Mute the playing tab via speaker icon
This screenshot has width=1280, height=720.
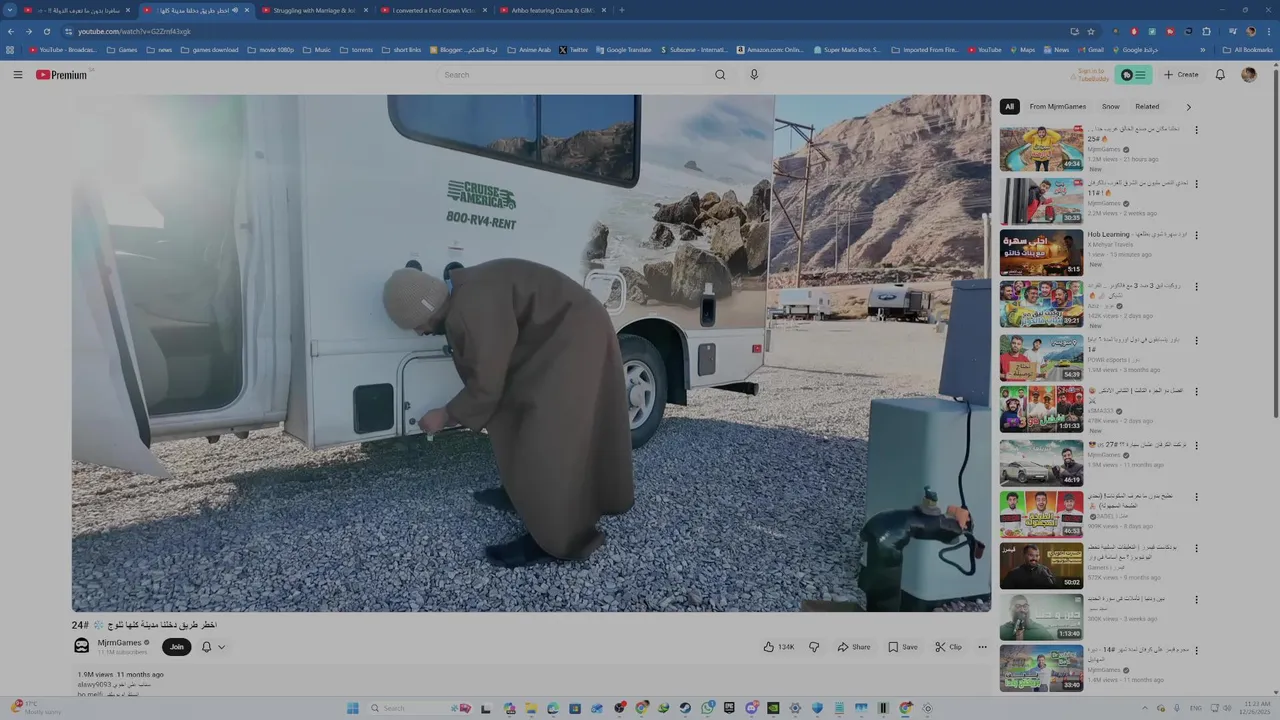[x=236, y=10]
